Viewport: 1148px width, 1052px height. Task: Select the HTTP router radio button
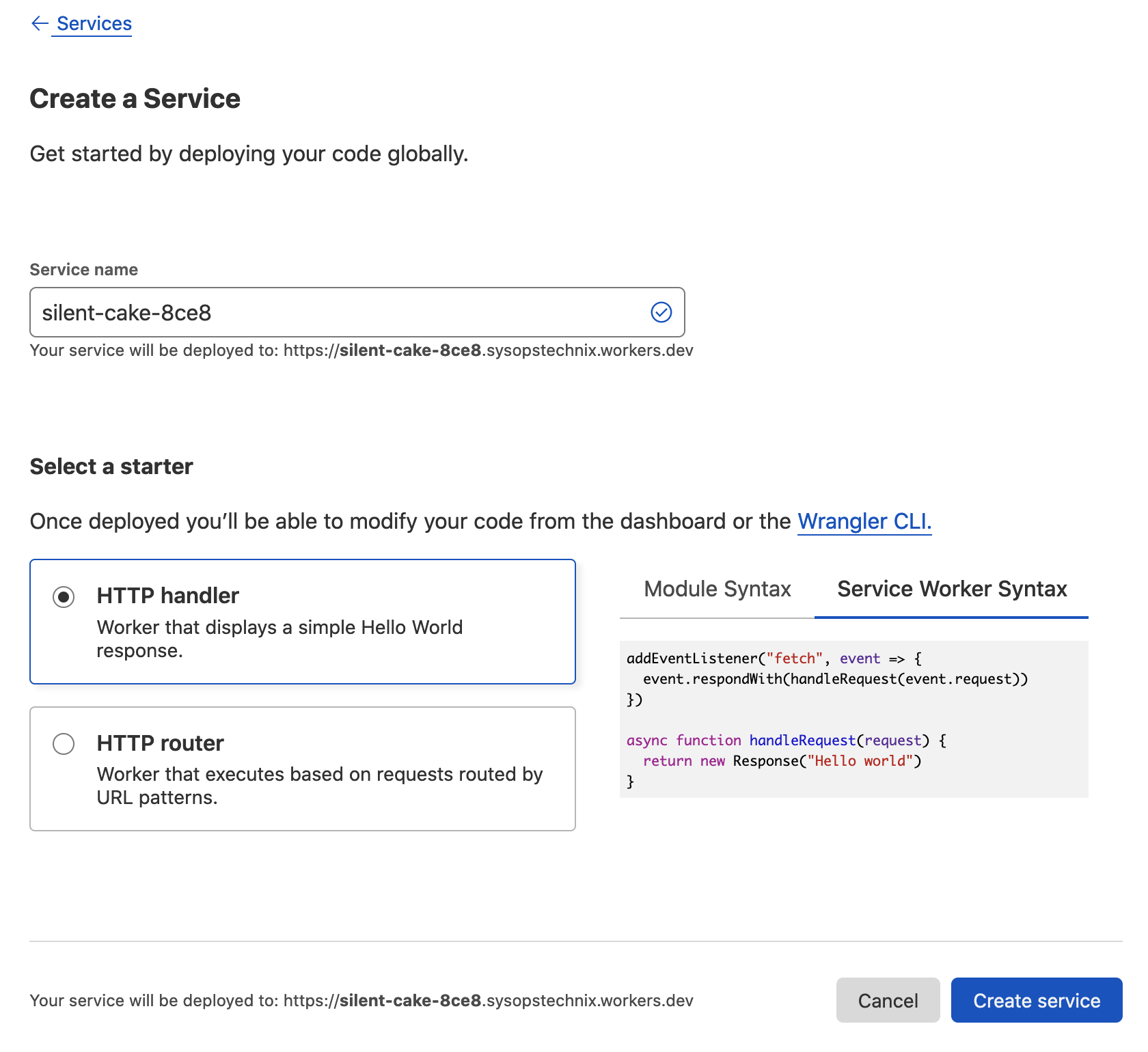pyautogui.click(x=64, y=744)
